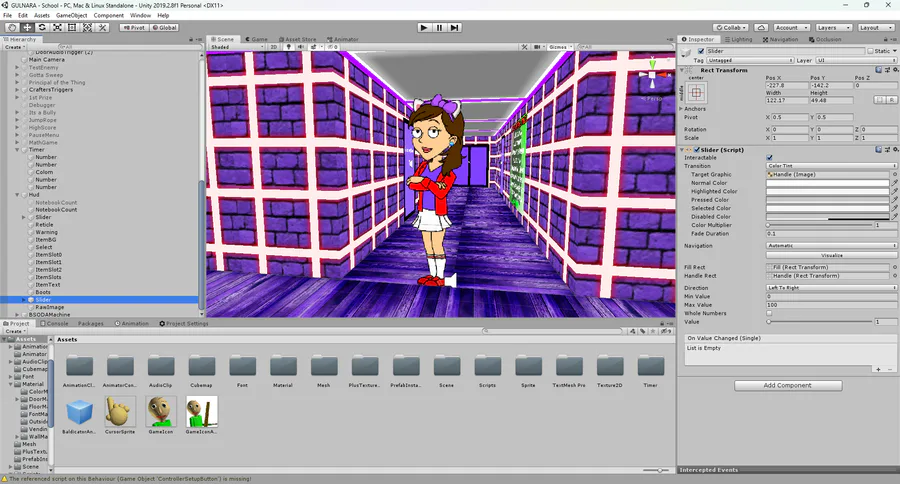Open the Layout dropdown
This screenshot has width=900, height=484.
[x=875, y=28]
